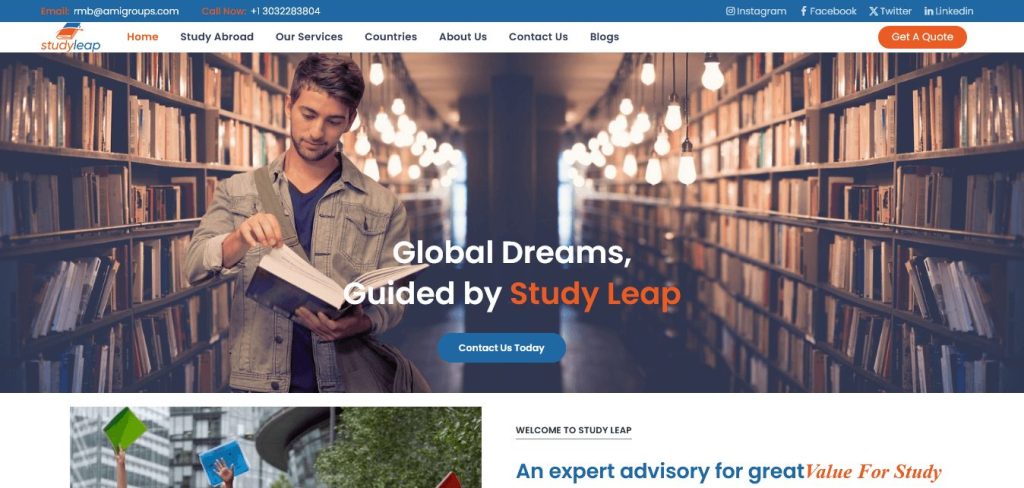Click the LinkedIn icon in top bar
Viewport: 1024px width, 488px height.
(929, 11)
